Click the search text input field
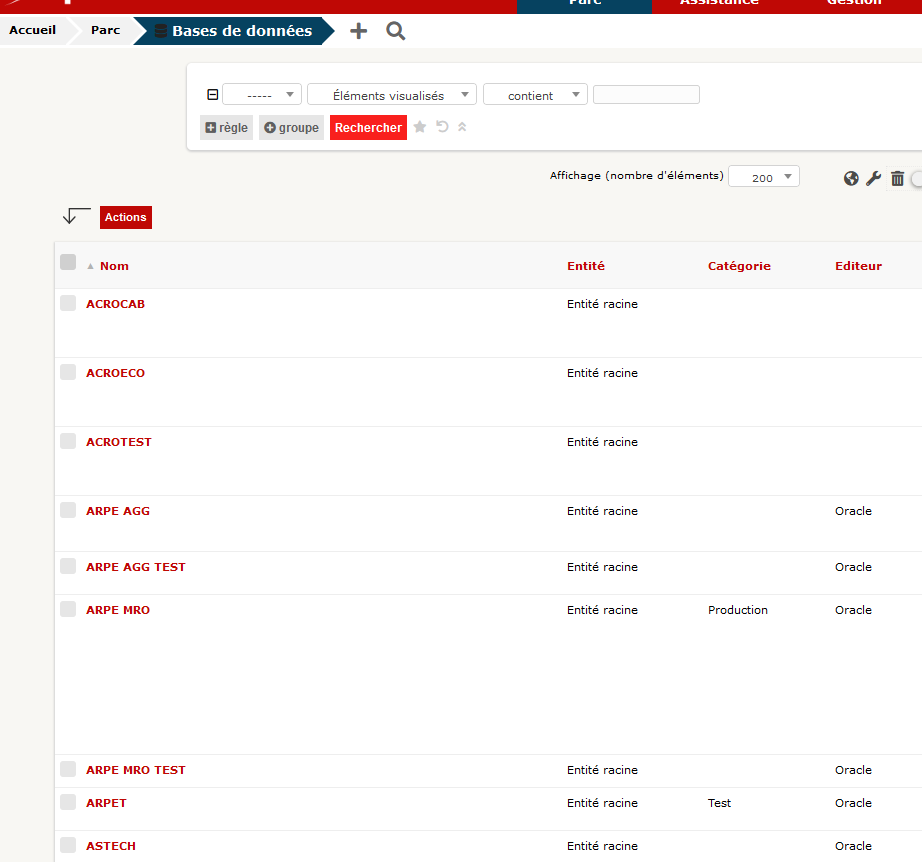The image size is (922, 862). 646,93
